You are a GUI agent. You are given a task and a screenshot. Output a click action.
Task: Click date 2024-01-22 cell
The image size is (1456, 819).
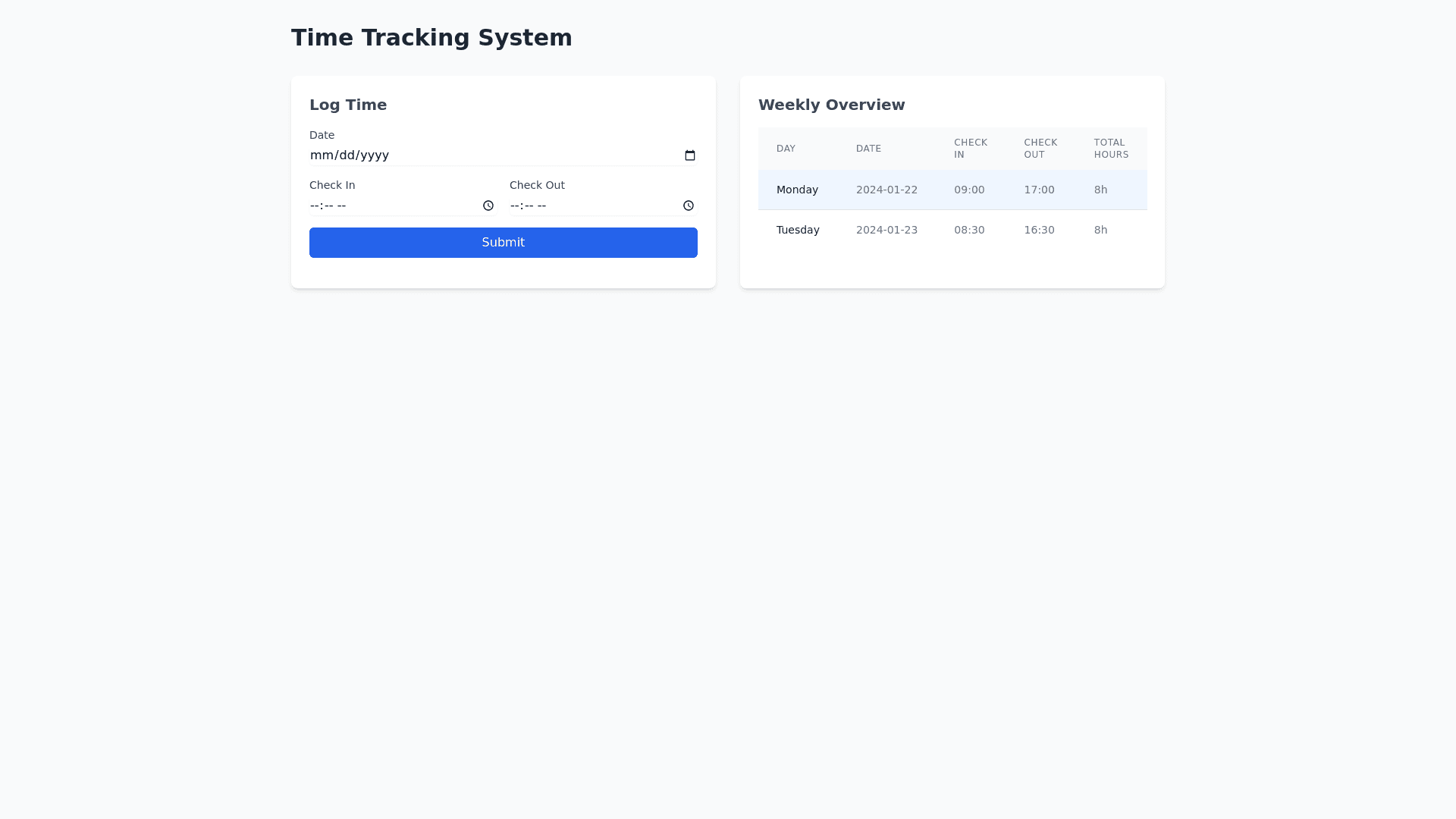click(886, 190)
